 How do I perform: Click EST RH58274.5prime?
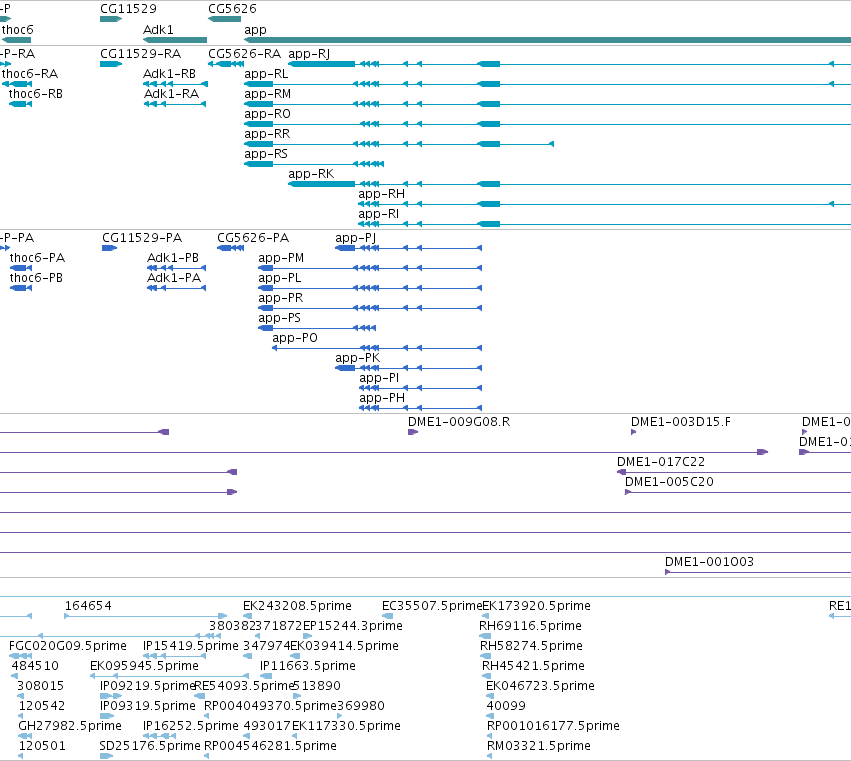point(531,646)
